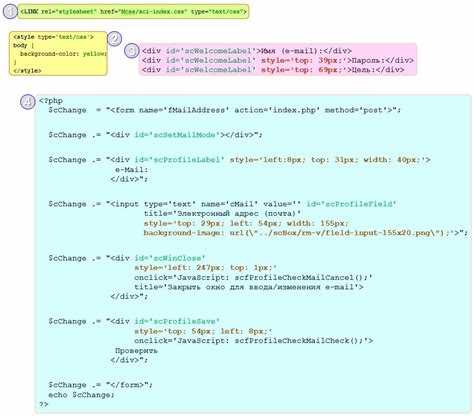Click the div line containing "Пароль:"

point(278,60)
